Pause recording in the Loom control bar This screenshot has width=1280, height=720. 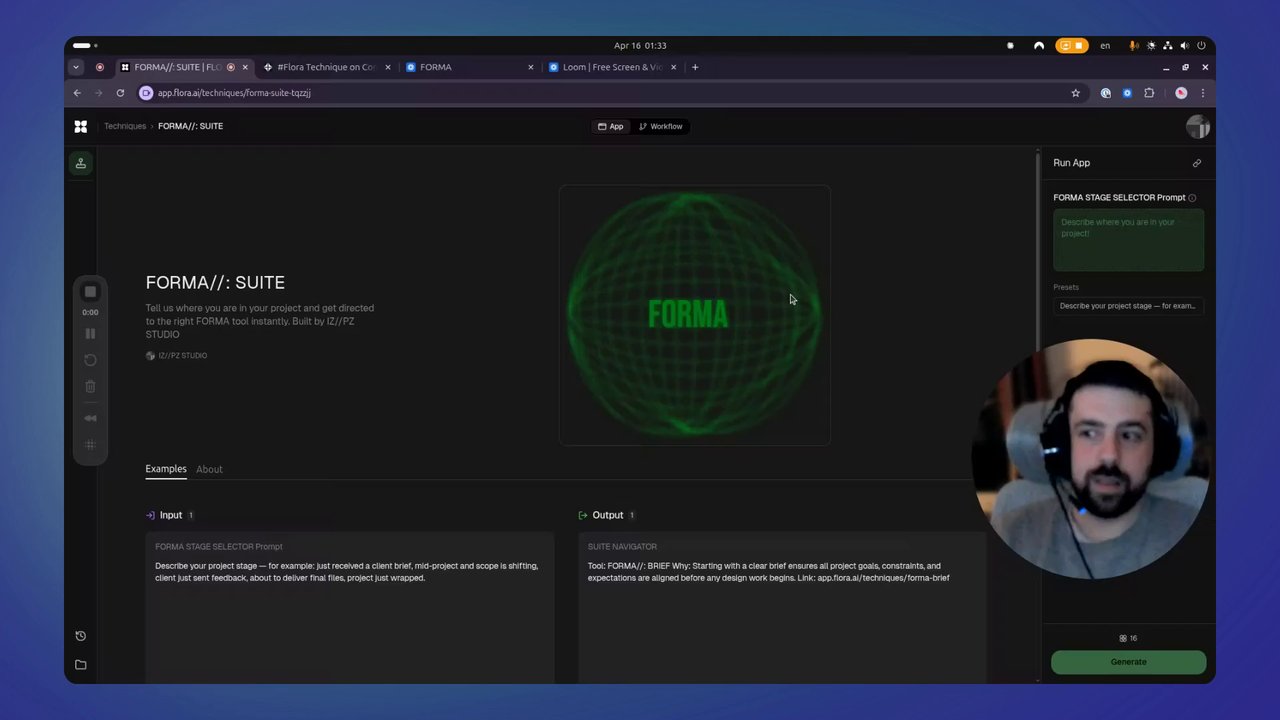coord(90,334)
